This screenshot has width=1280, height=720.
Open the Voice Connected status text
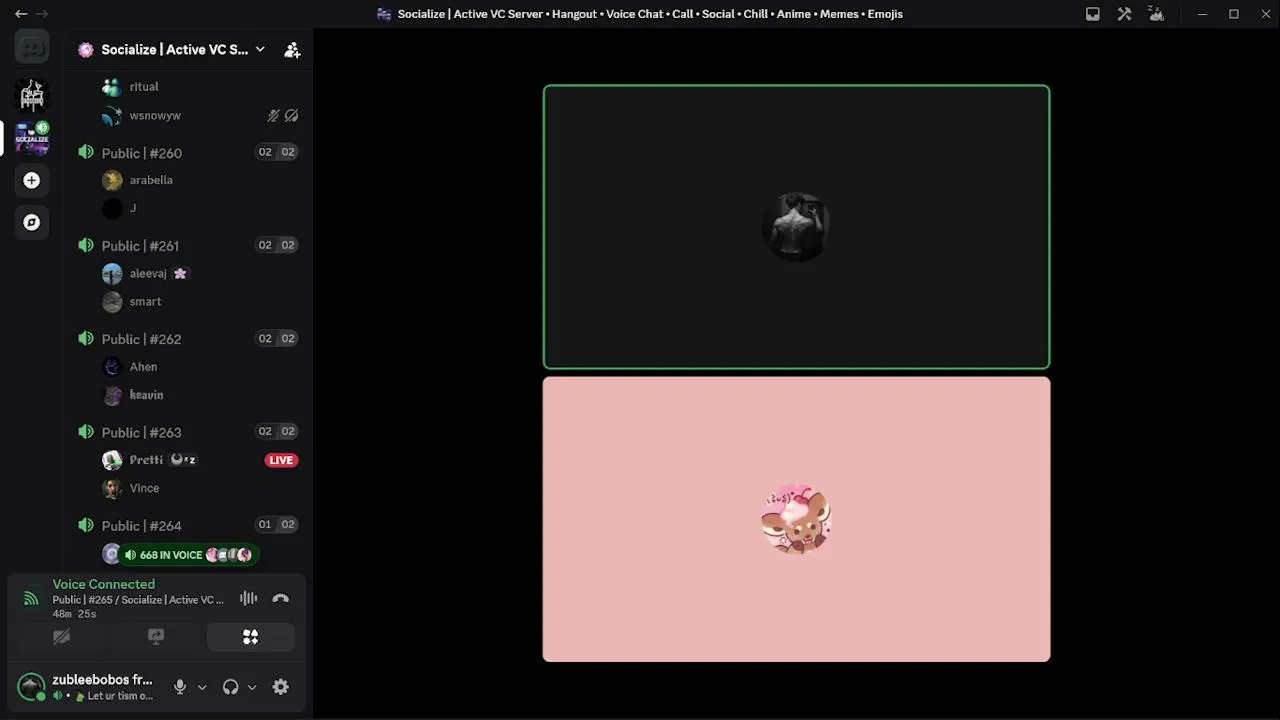tap(104, 584)
